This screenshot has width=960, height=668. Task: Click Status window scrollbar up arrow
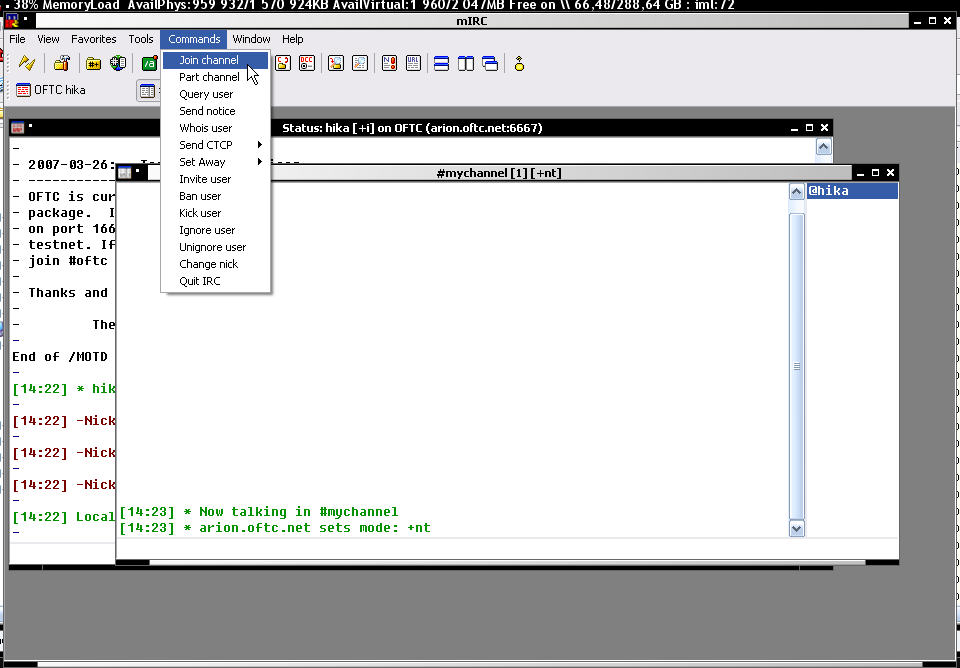[823, 146]
